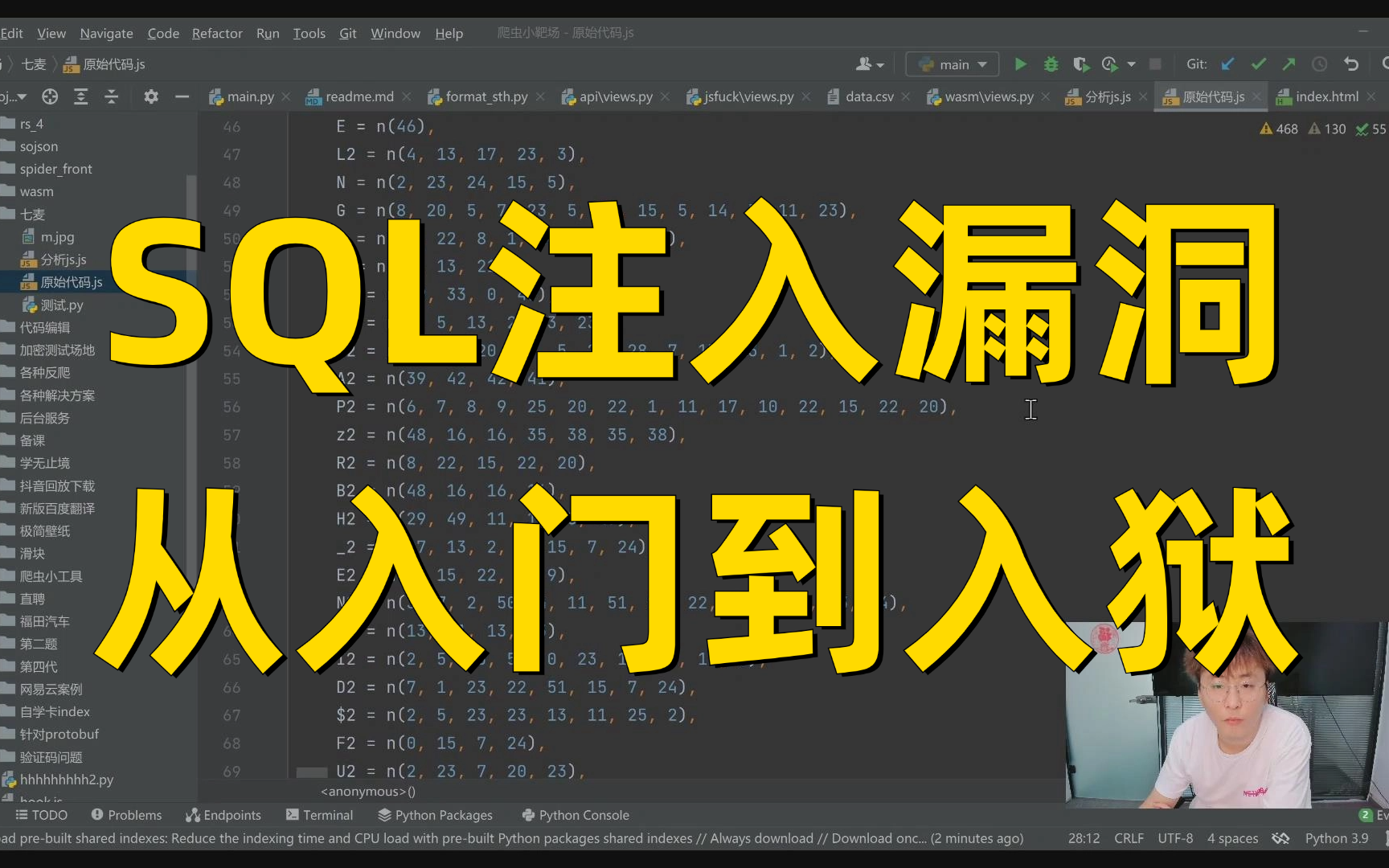Viewport: 1389px width, 868px height.
Task: Expand all nodes in the Project panel
Action: point(80,96)
